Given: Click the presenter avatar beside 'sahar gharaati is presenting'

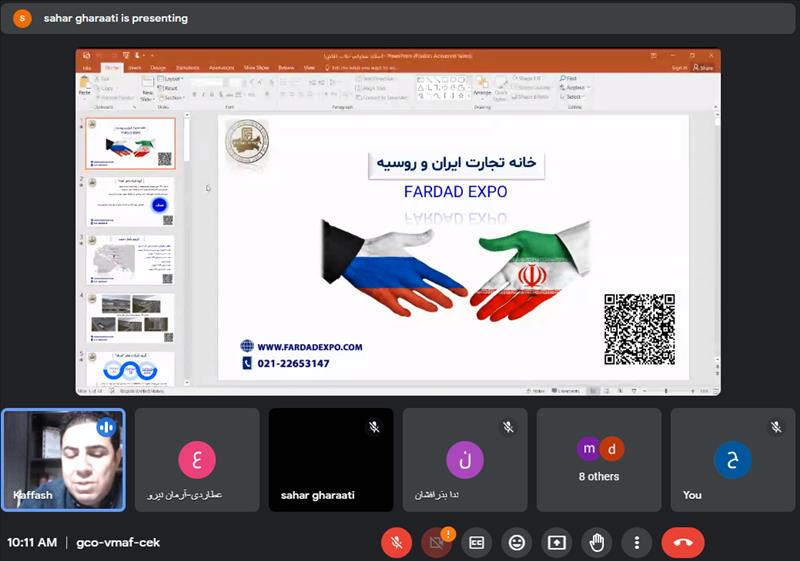Looking at the screenshot, I should point(22,18).
